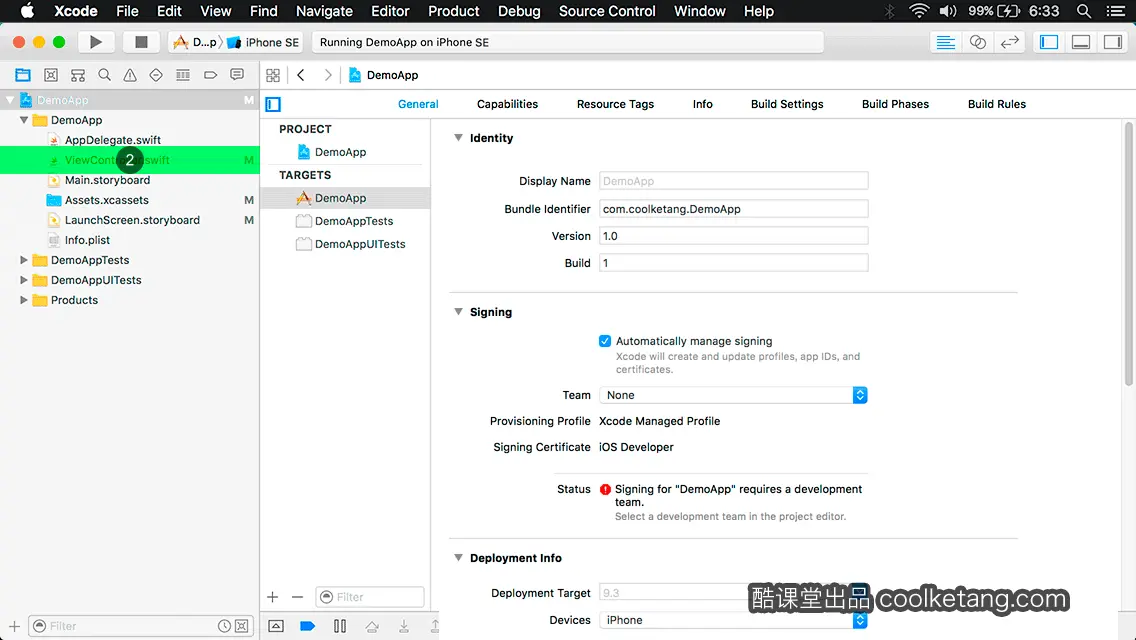Deactivate breakpoints in debug bar
1136x640 pixels.
pyautogui.click(x=307, y=626)
